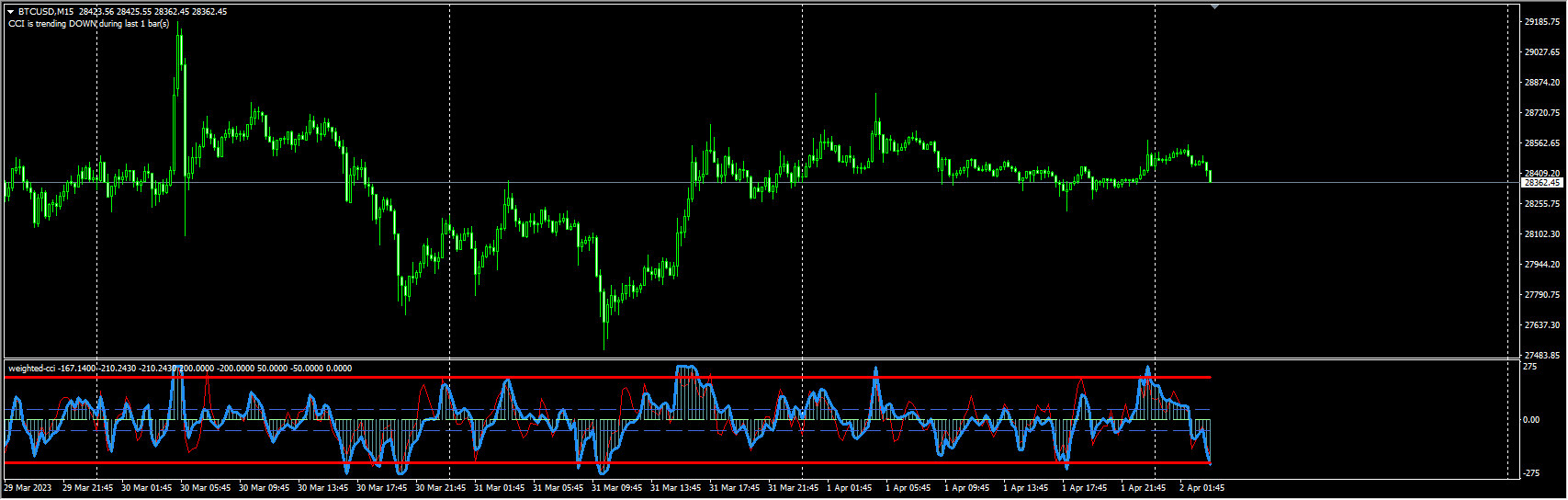
Task: Click the highlighted current price tag 28362.45
Action: 1542,183
